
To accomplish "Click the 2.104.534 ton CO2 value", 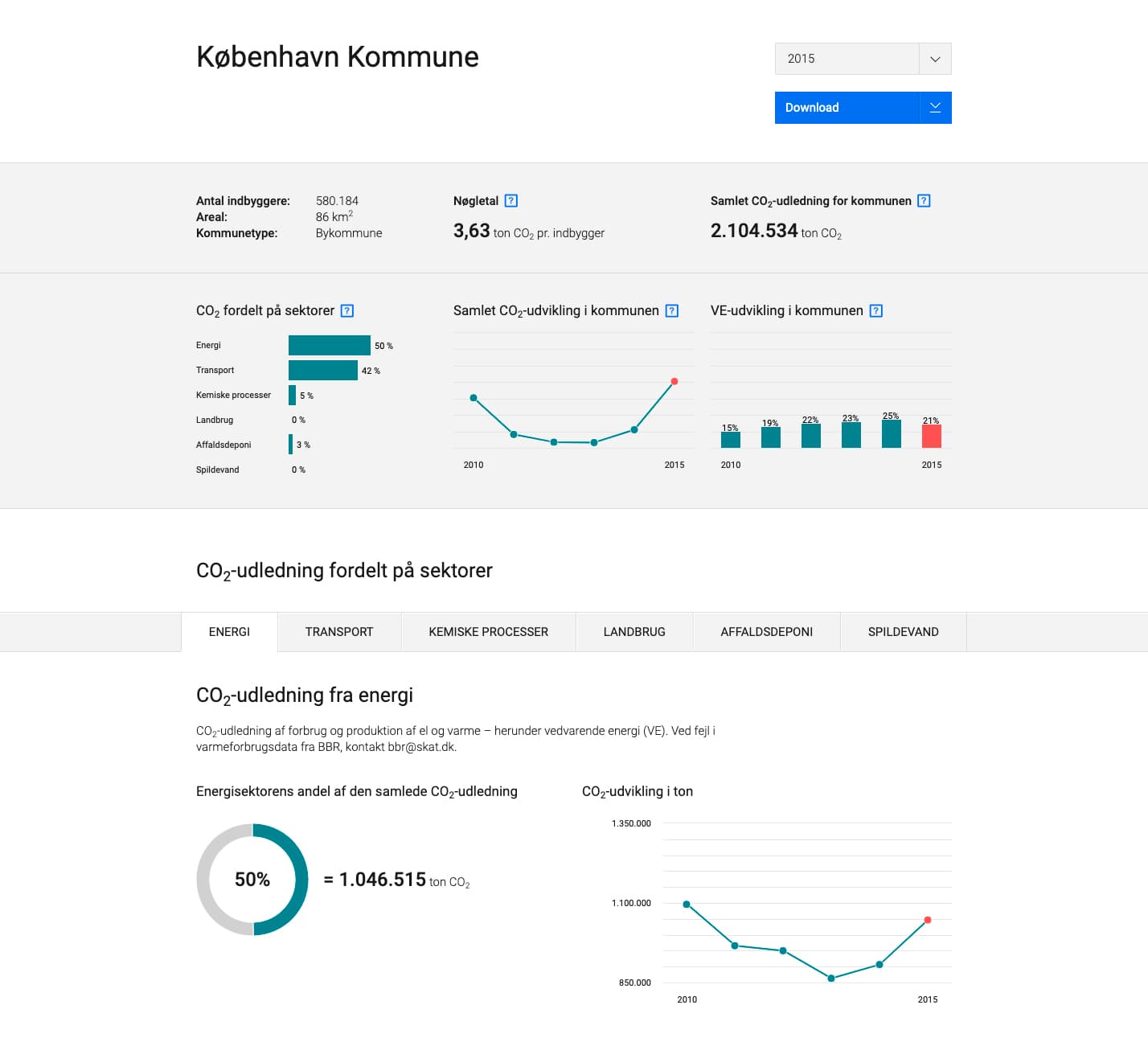I will (x=776, y=231).
